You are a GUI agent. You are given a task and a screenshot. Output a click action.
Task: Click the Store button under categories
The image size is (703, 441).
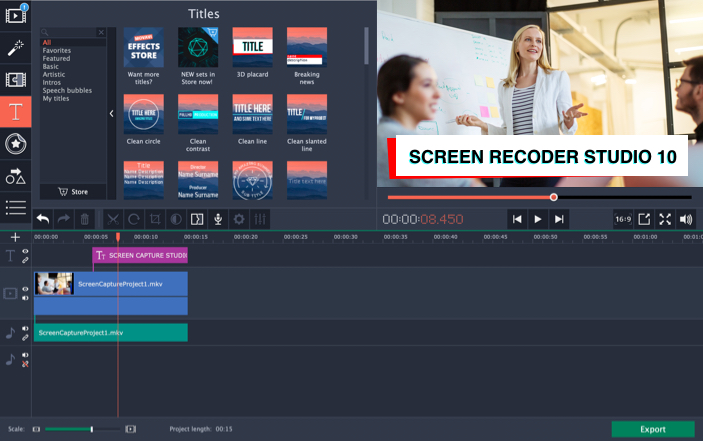tap(72, 190)
